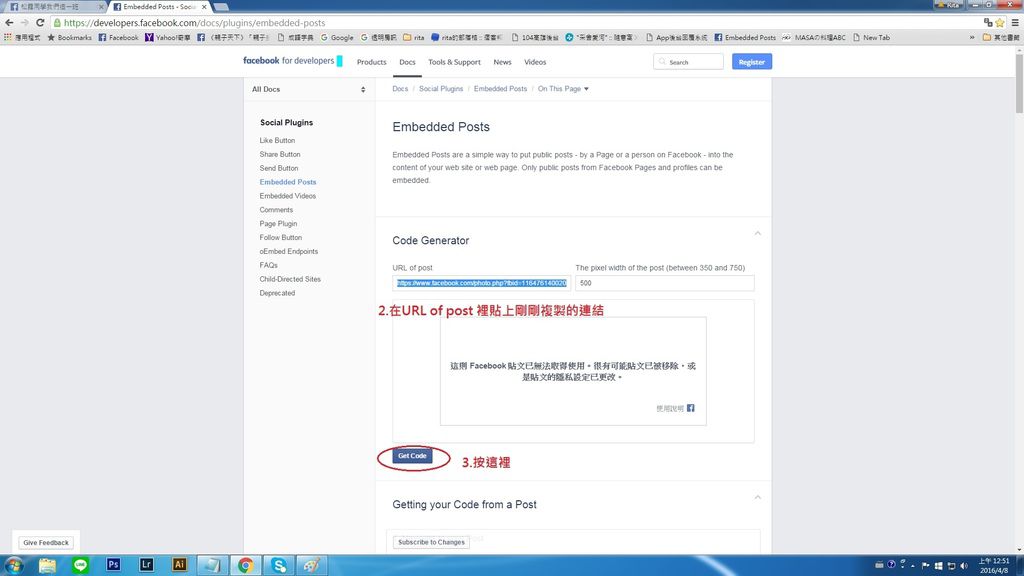Reload the page with the refresh icon
Image resolution: width=1024 pixels, height=576 pixels.
(x=40, y=22)
